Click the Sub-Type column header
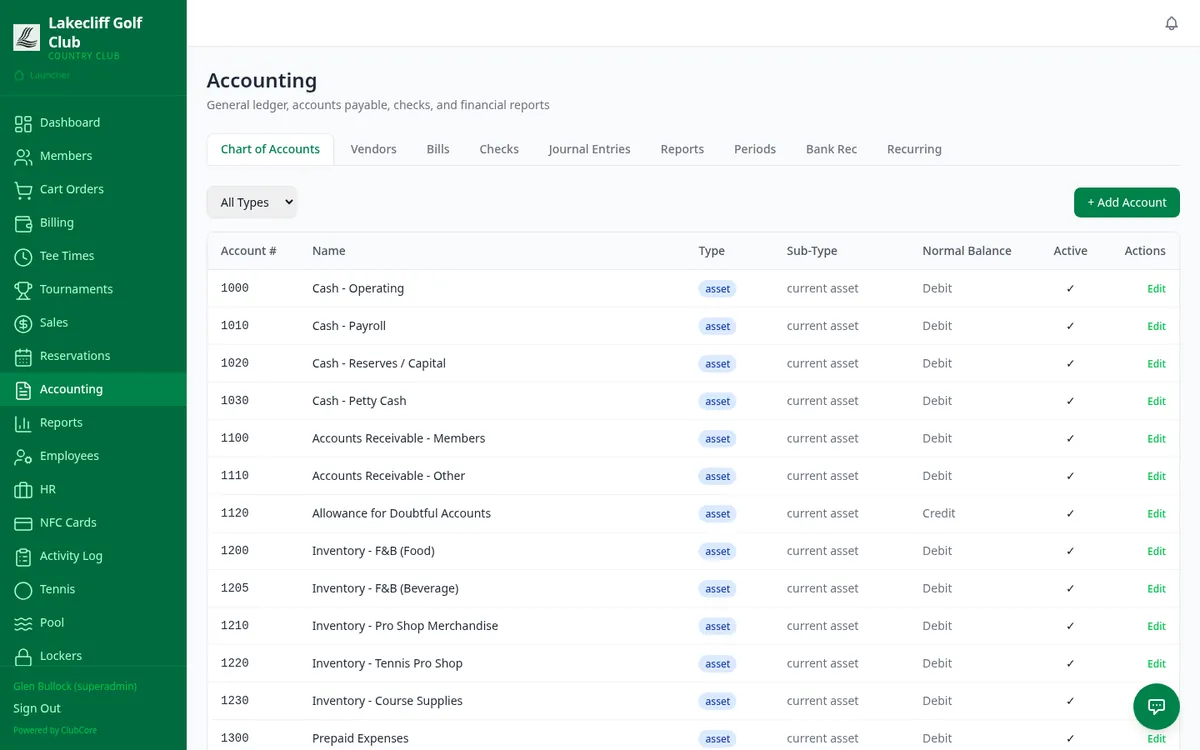Image resolution: width=1200 pixels, height=750 pixels. tap(812, 251)
